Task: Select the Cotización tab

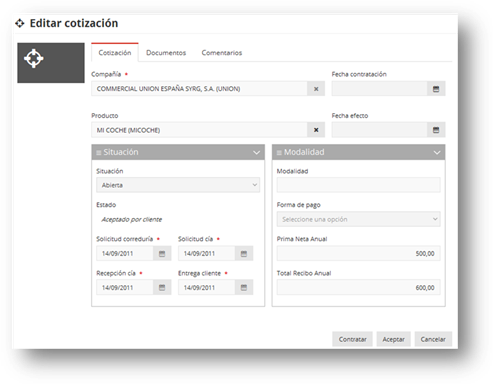Action: tap(115, 53)
